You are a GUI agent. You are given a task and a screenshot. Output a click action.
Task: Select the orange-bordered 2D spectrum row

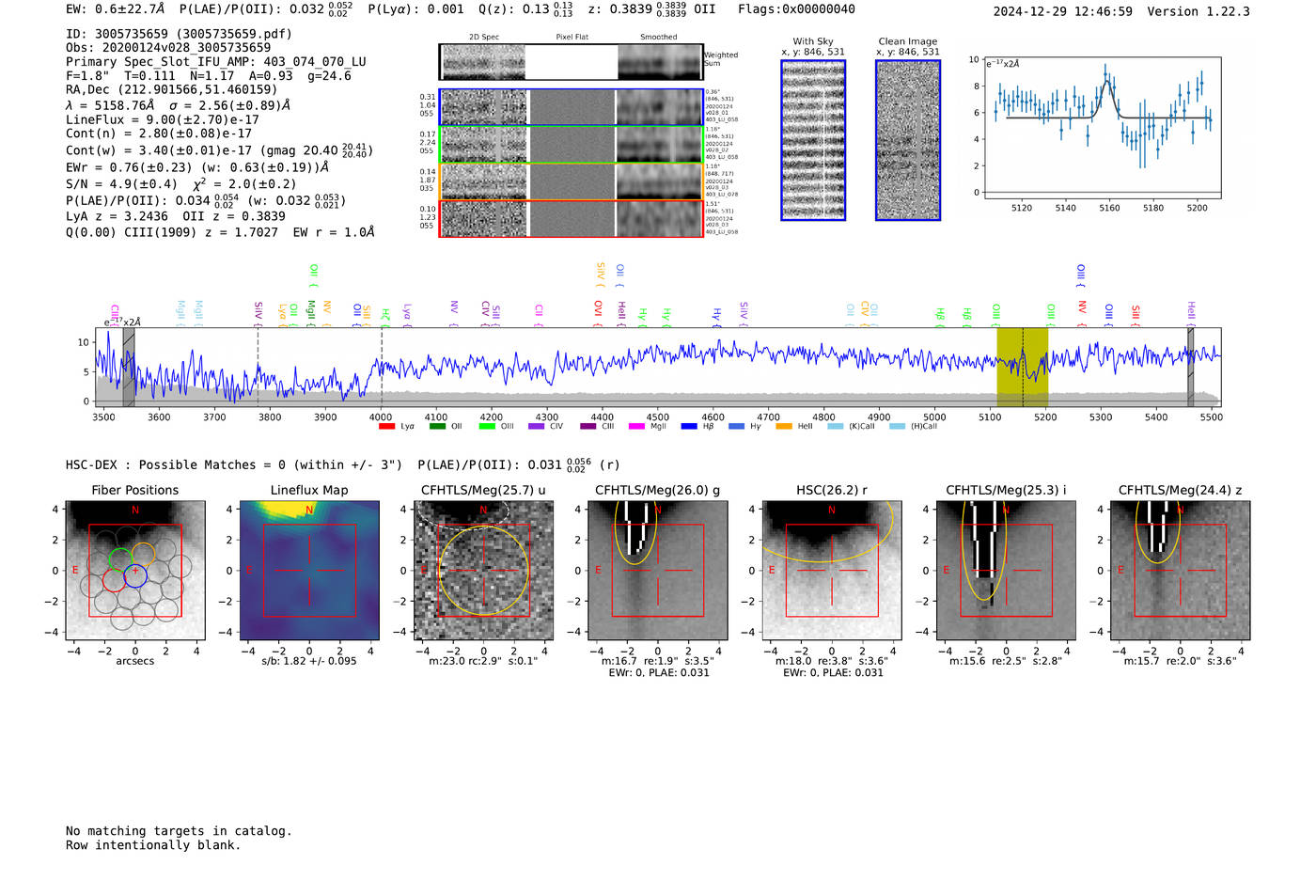click(572, 181)
